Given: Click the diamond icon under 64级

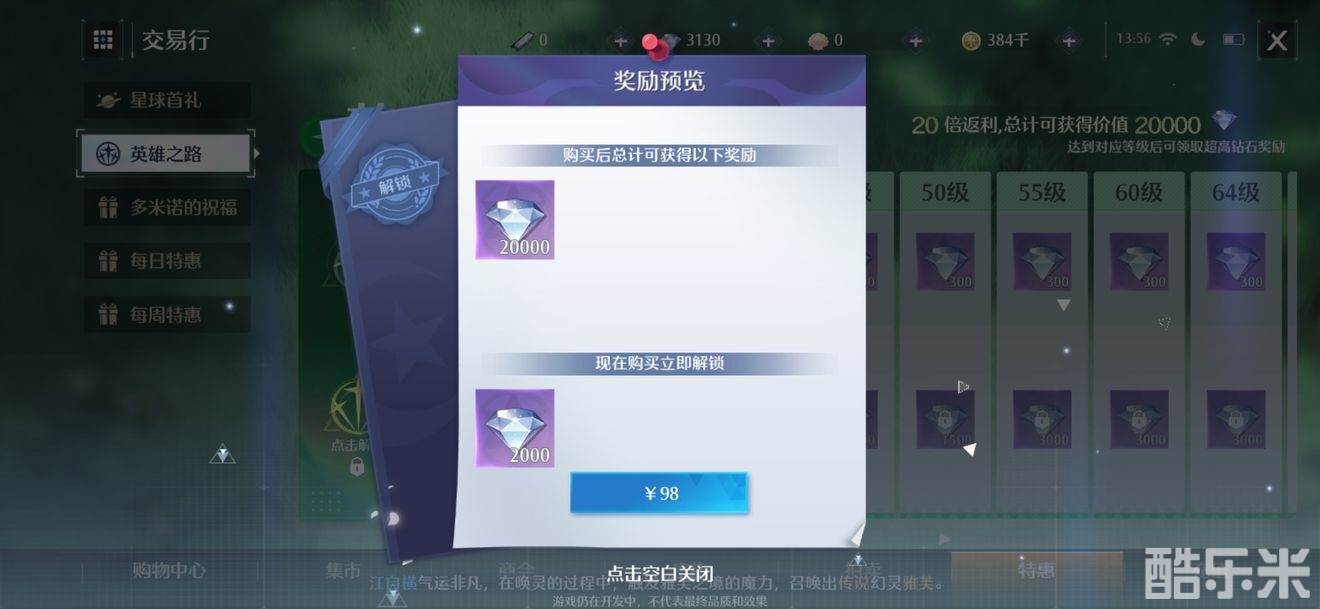Looking at the screenshot, I should pyautogui.click(x=1236, y=262).
